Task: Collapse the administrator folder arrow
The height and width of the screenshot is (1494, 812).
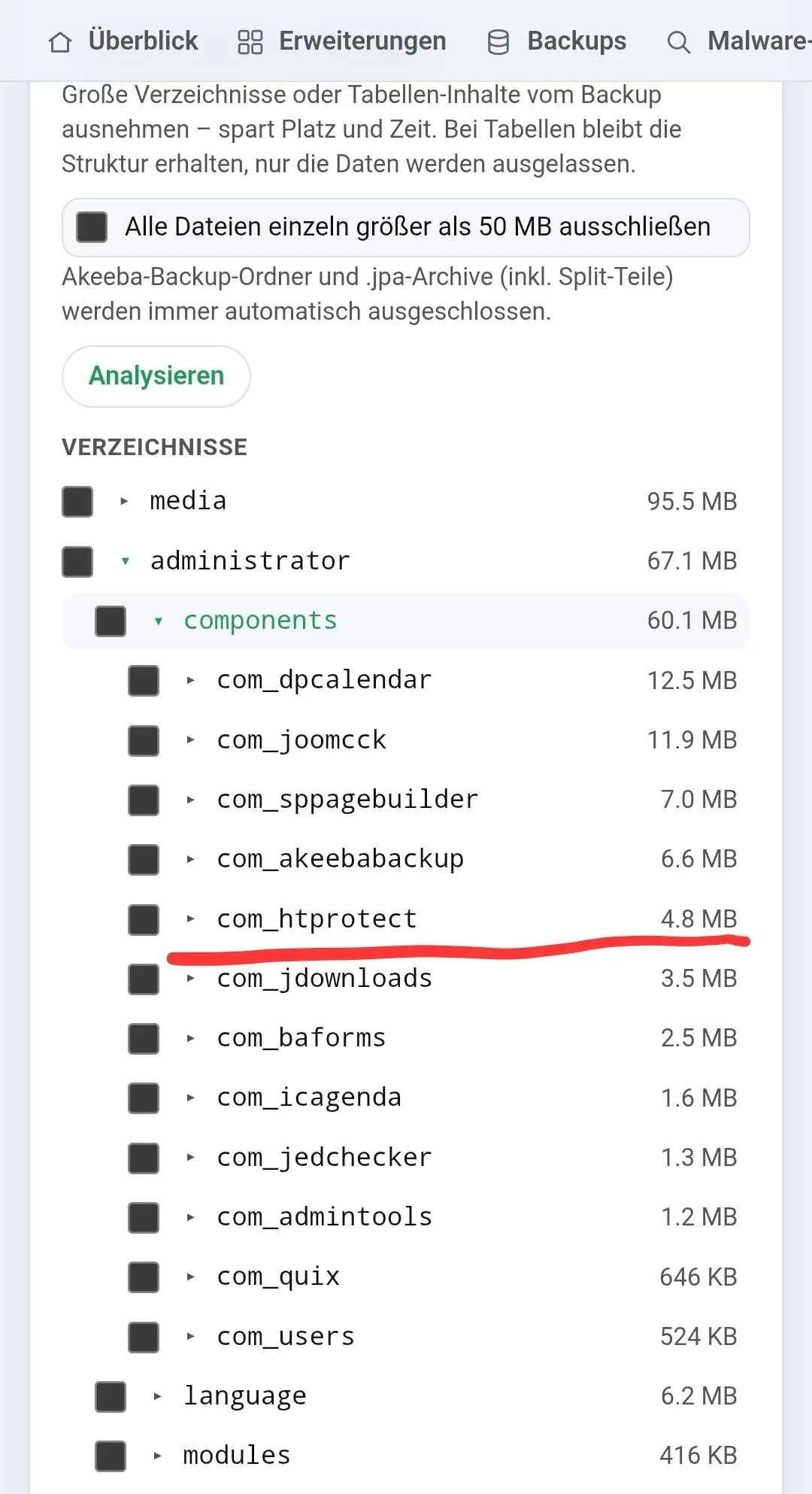Action: click(125, 561)
